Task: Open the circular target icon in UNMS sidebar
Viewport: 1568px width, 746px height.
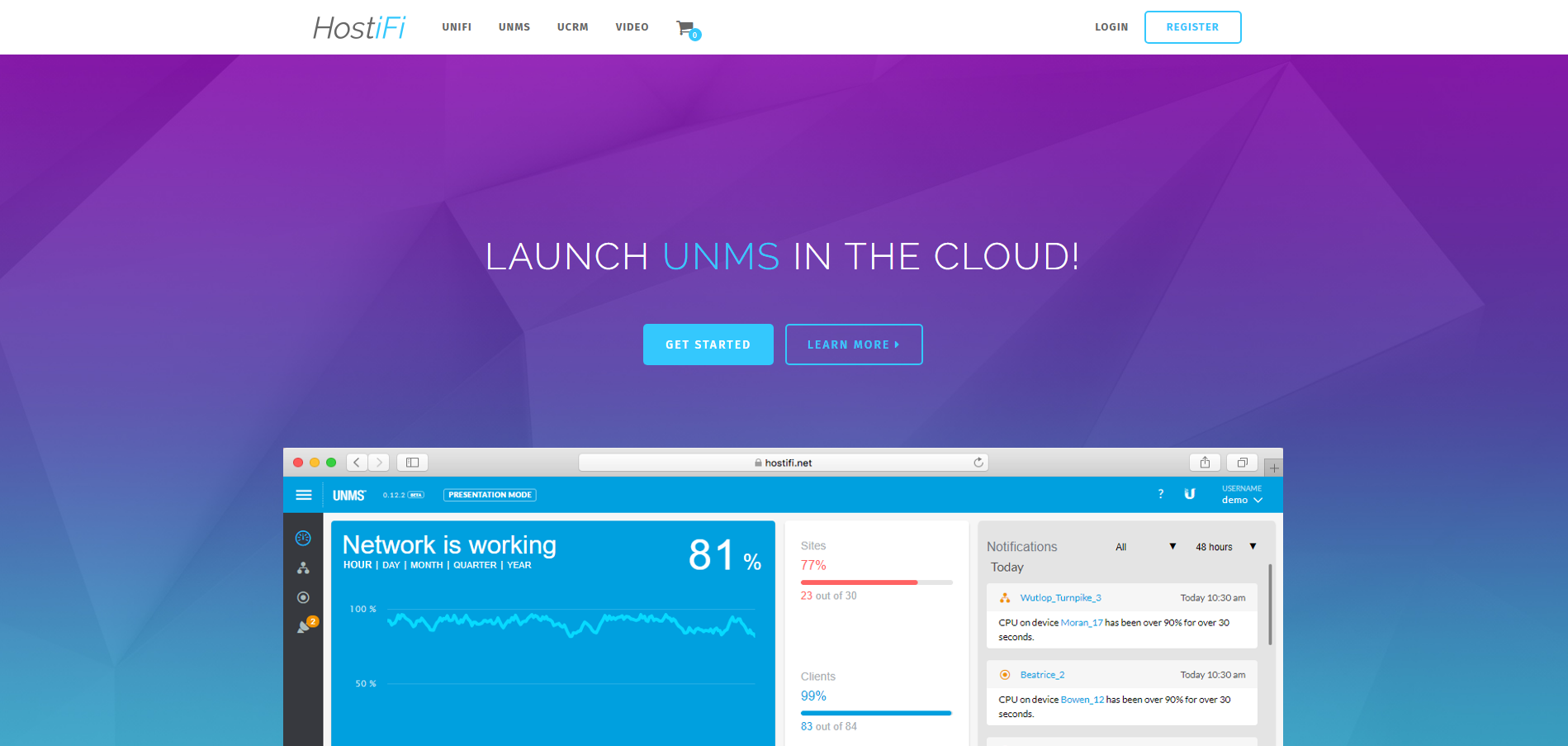Action: click(303, 597)
